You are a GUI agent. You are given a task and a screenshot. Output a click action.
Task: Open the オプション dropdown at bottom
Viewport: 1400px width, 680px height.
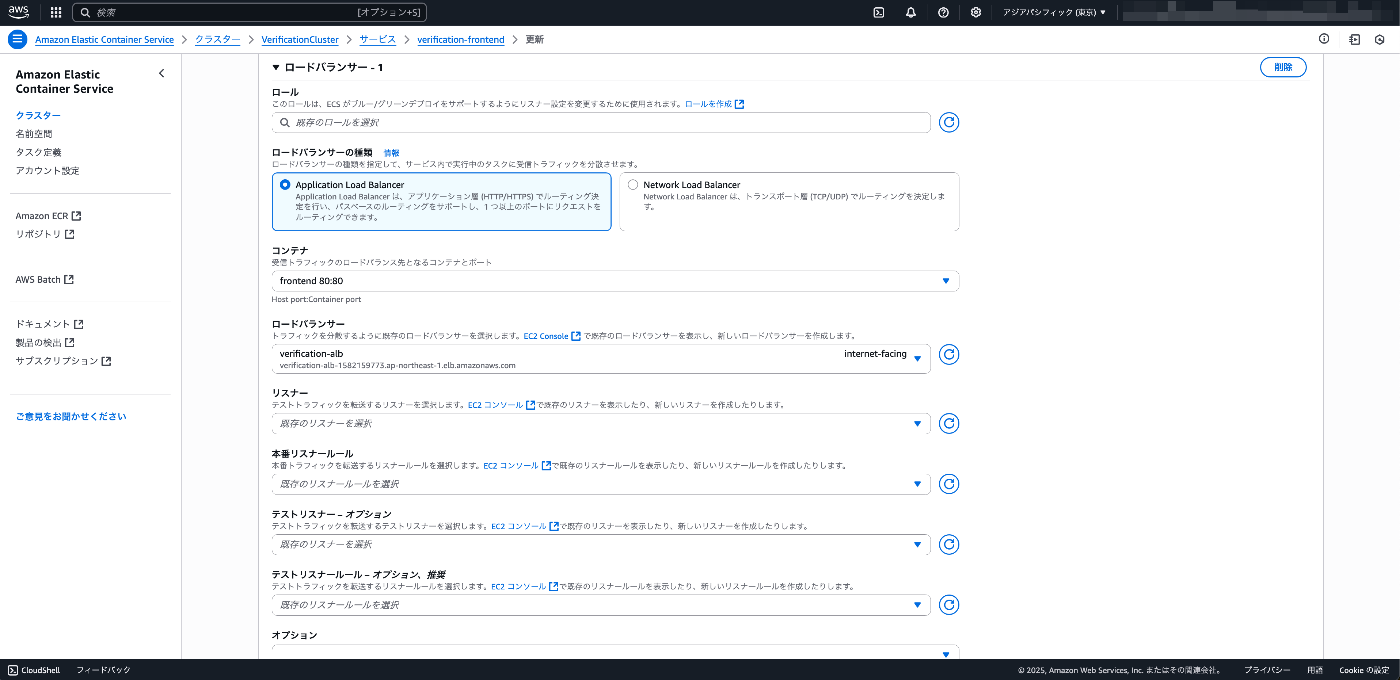click(x=615, y=652)
